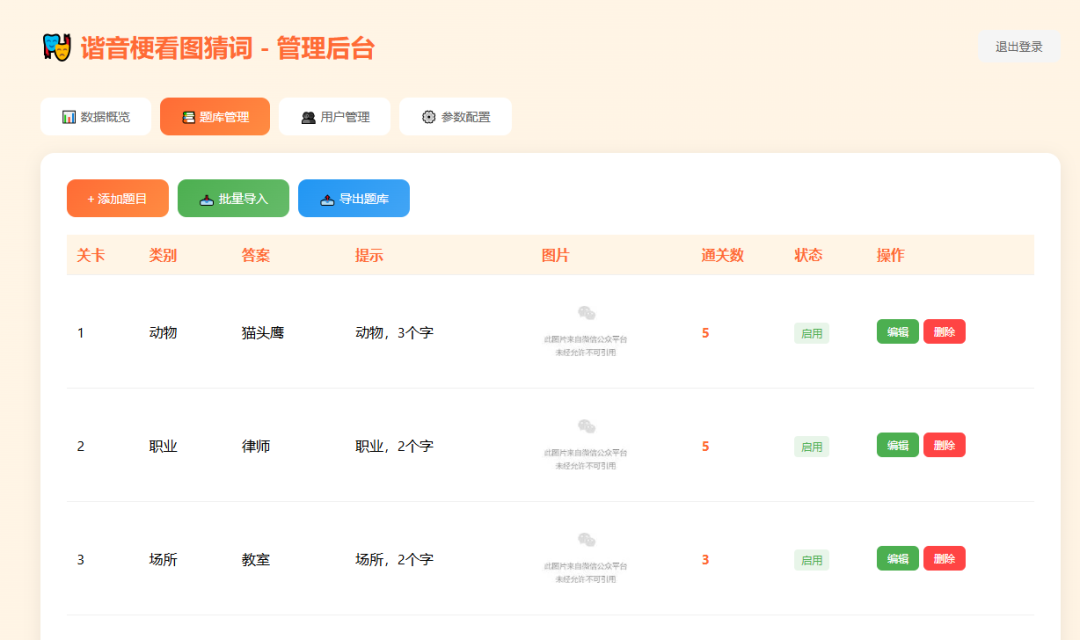Click the export tray icon on 导出题库

pyautogui.click(x=327, y=200)
